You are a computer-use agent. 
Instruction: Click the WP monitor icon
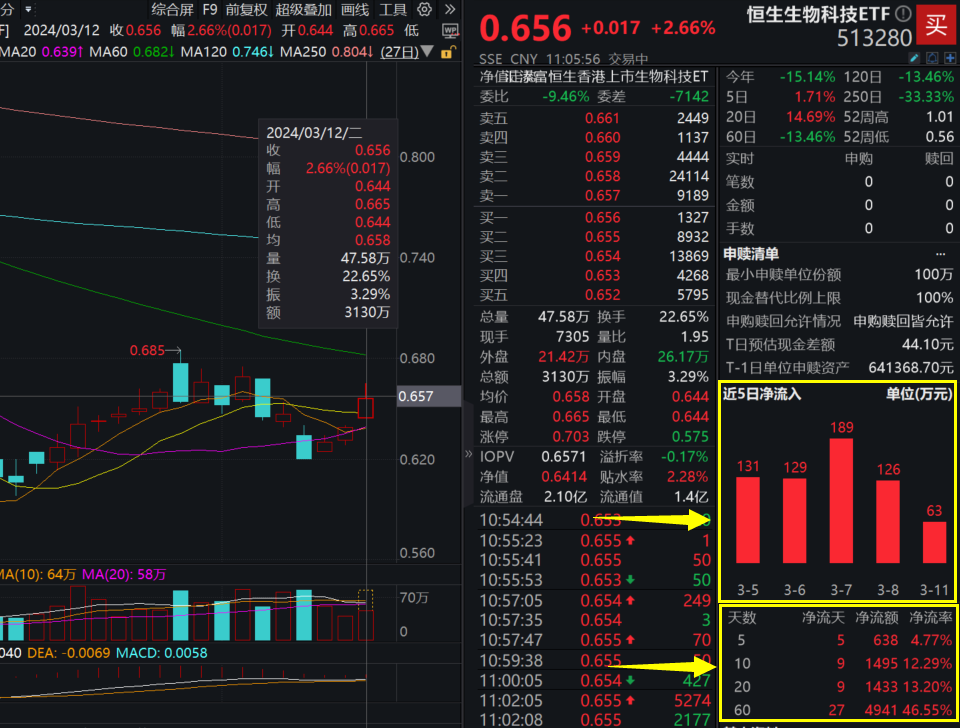pyautogui.click(x=450, y=30)
